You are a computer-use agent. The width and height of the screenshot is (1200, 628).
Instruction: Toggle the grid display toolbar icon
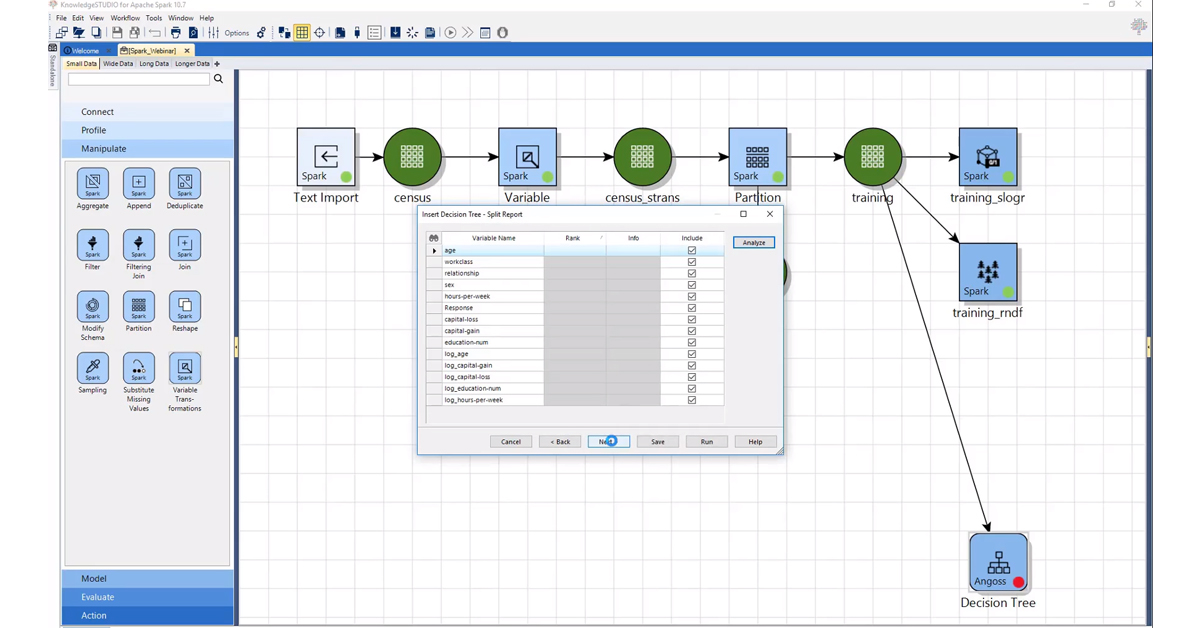302,33
